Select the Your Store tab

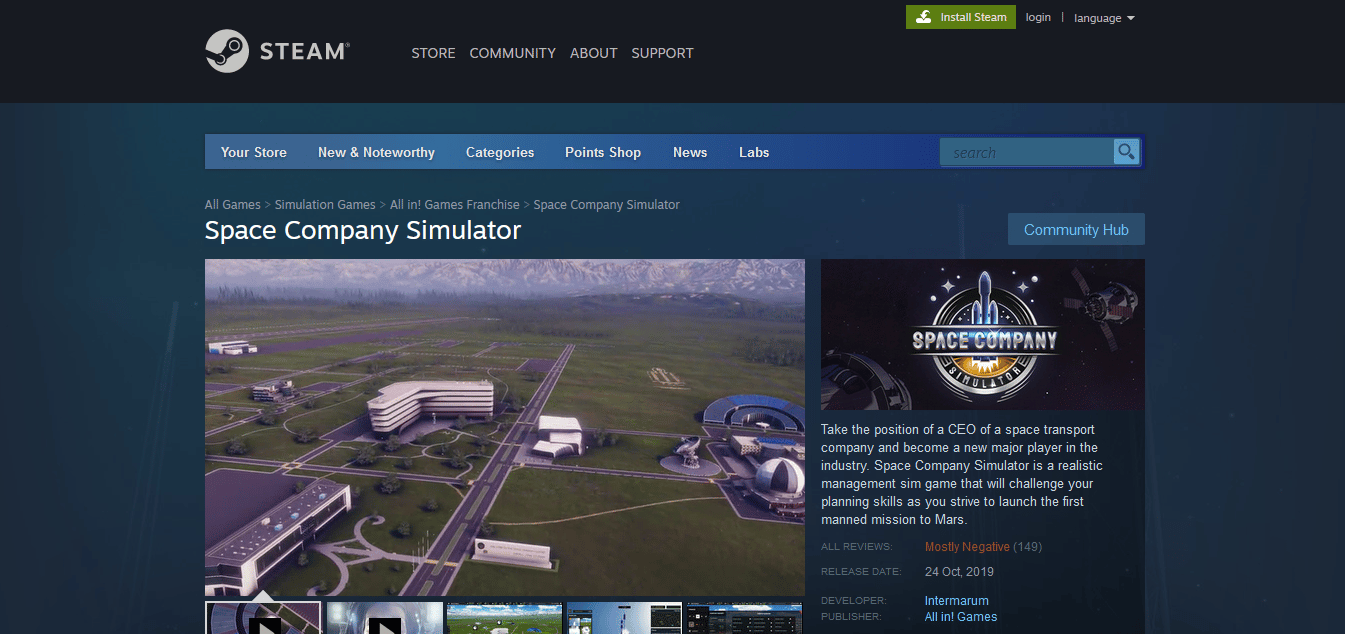coord(254,152)
